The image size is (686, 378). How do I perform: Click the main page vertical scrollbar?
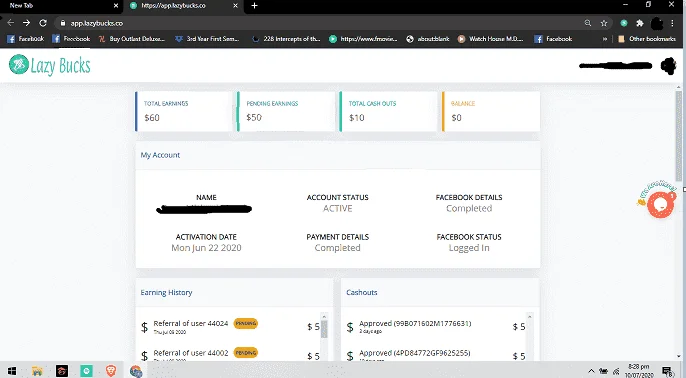click(x=679, y=136)
